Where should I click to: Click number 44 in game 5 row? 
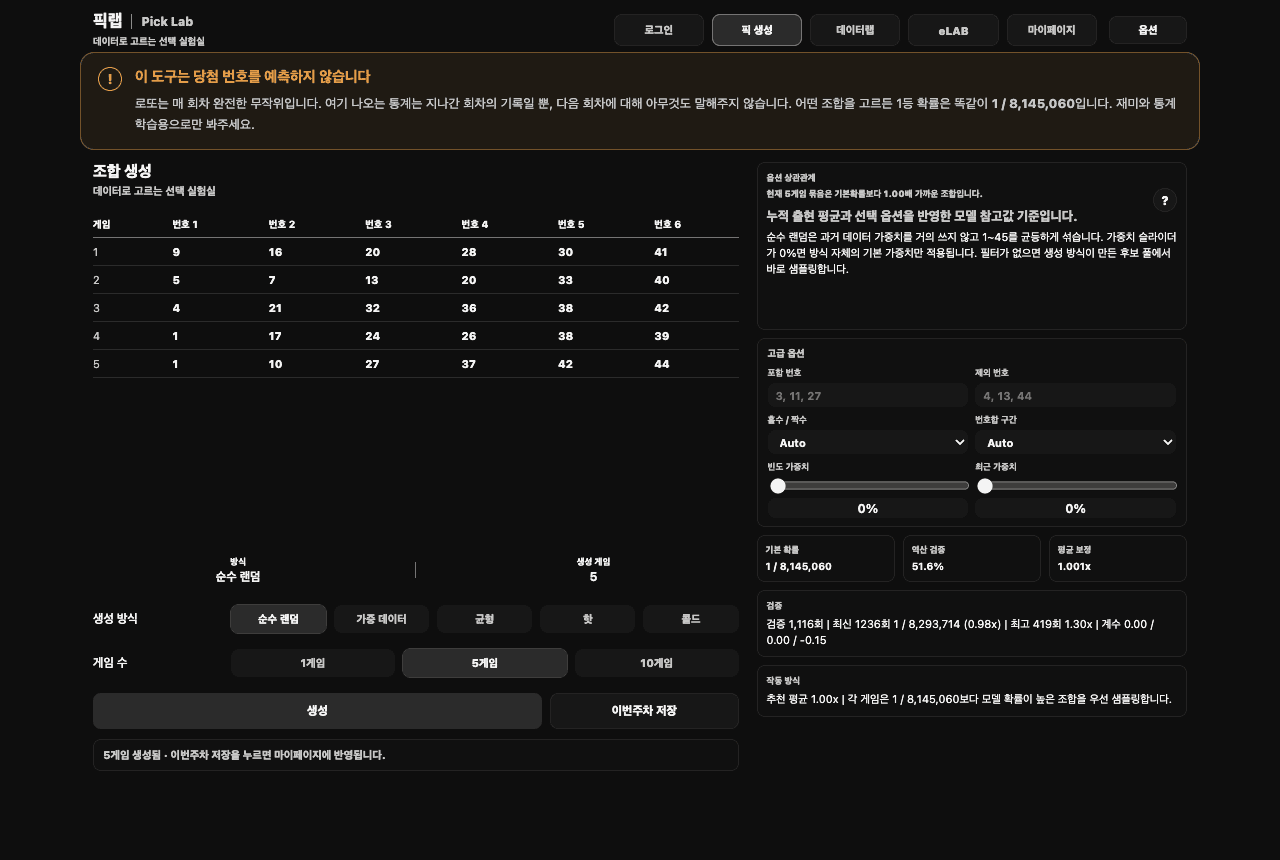point(661,364)
